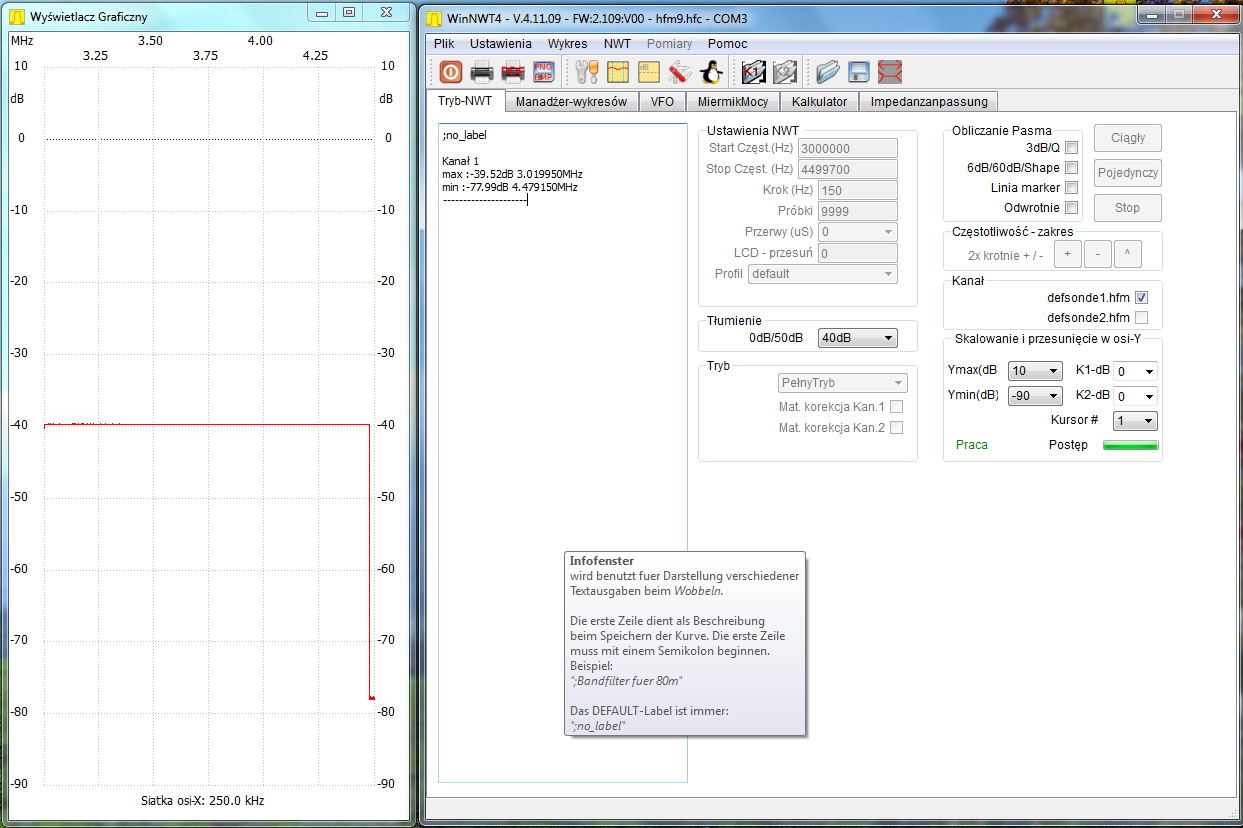This screenshot has width=1243, height=828.
Task: Export the graph with the PDF icon
Action: coord(513,72)
